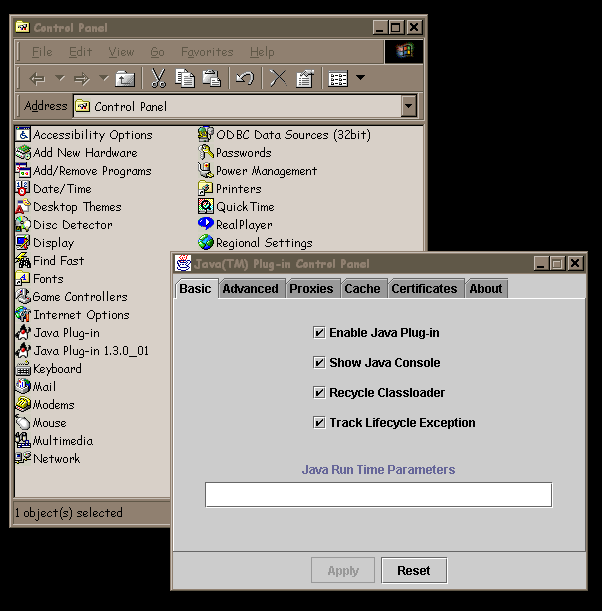Click the Java Run Time Parameters field
The image size is (602, 611).
378,495
